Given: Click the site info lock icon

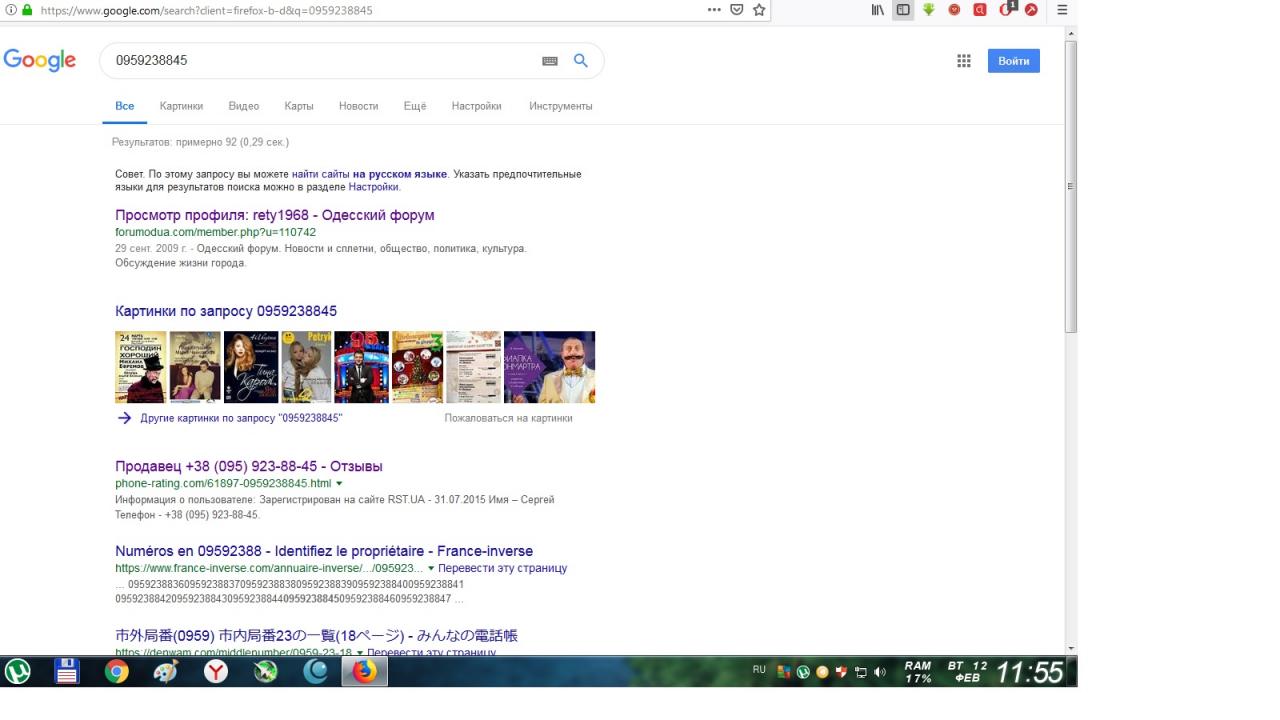Looking at the screenshot, I should pos(26,10).
